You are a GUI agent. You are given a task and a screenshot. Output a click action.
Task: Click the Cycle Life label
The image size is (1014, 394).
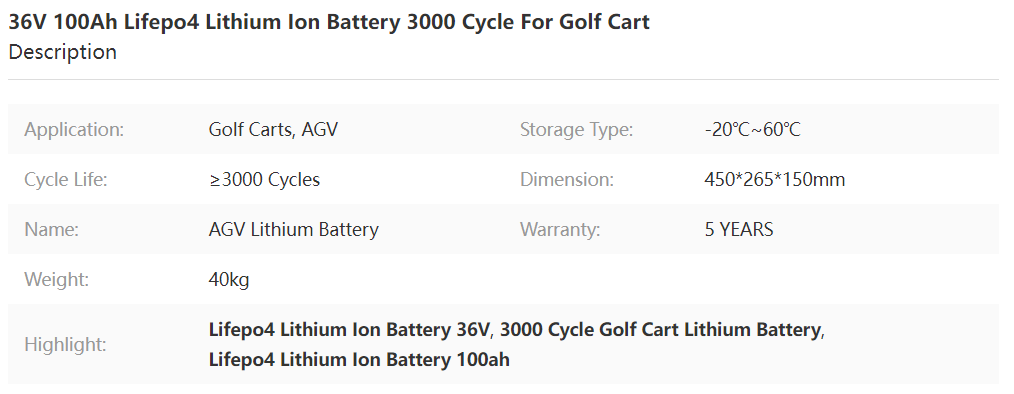pos(66,179)
